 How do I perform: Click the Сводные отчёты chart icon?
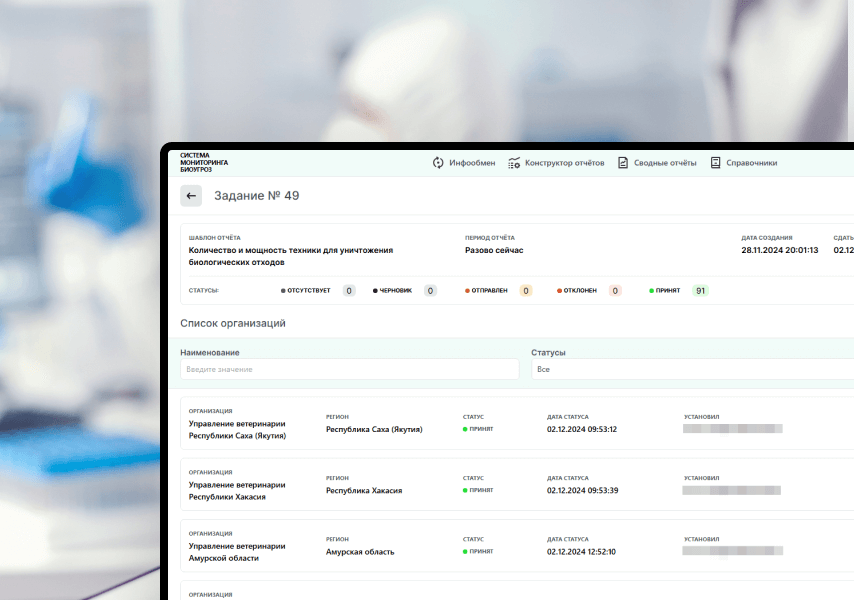pos(623,163)
